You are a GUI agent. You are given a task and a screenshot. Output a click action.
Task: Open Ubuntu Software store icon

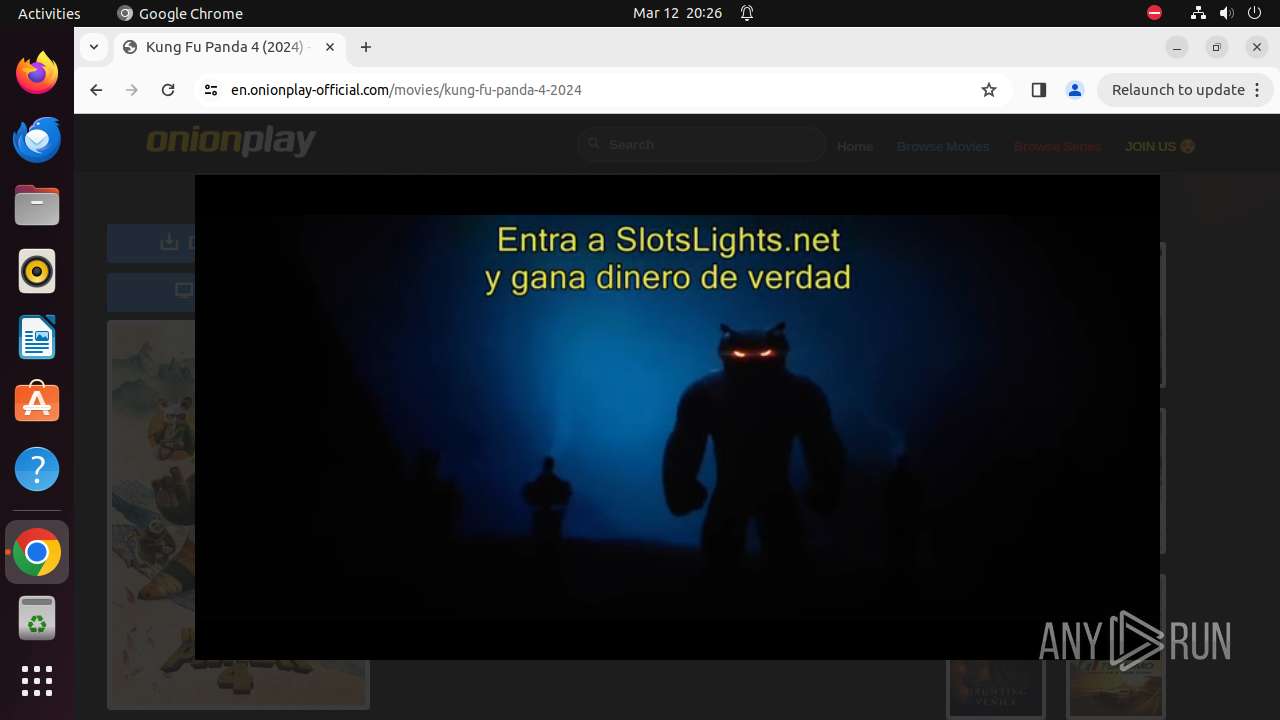pos(37,403)
